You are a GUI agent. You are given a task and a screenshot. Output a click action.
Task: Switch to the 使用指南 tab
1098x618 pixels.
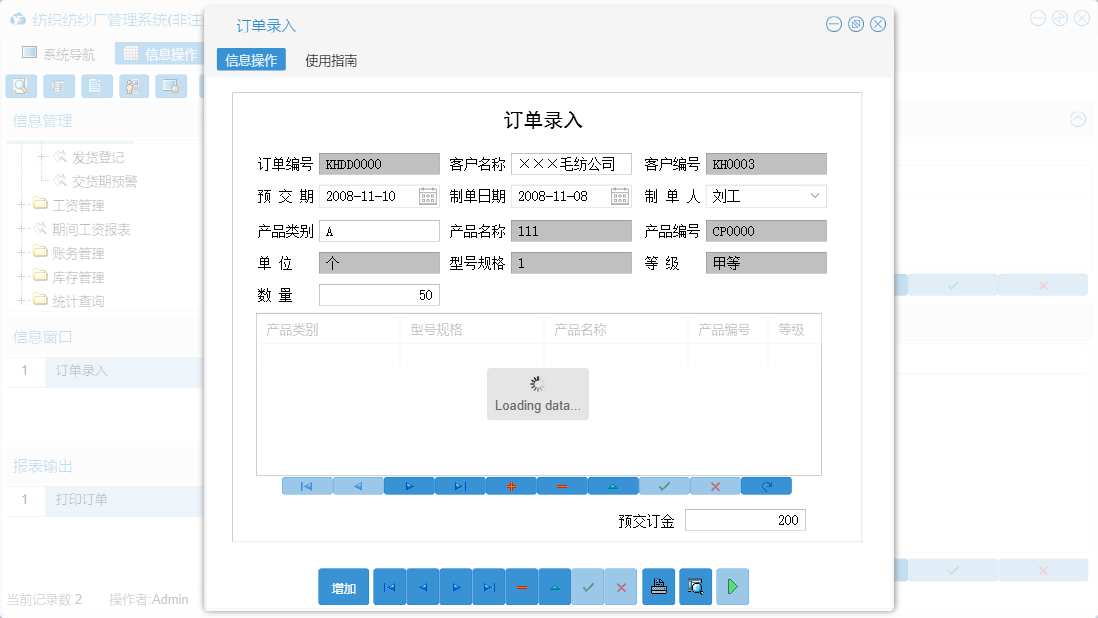pyautogui.click(x=331, y=60)
